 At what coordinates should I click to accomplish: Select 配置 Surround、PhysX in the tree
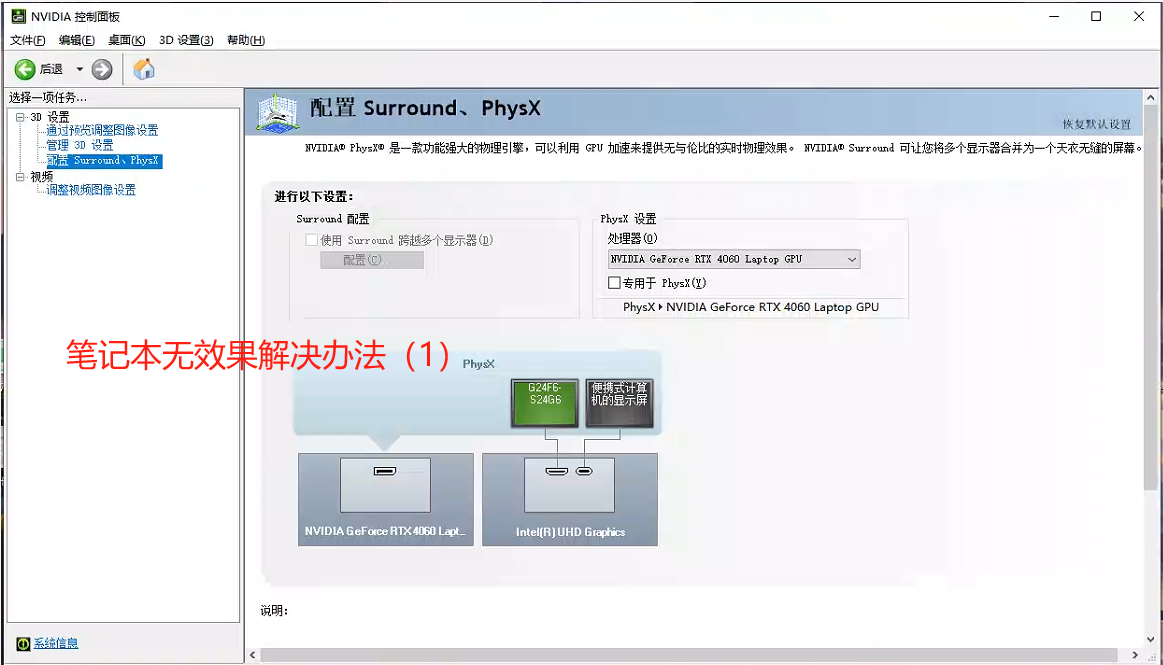pyautogui.click(x=103, y=160)
